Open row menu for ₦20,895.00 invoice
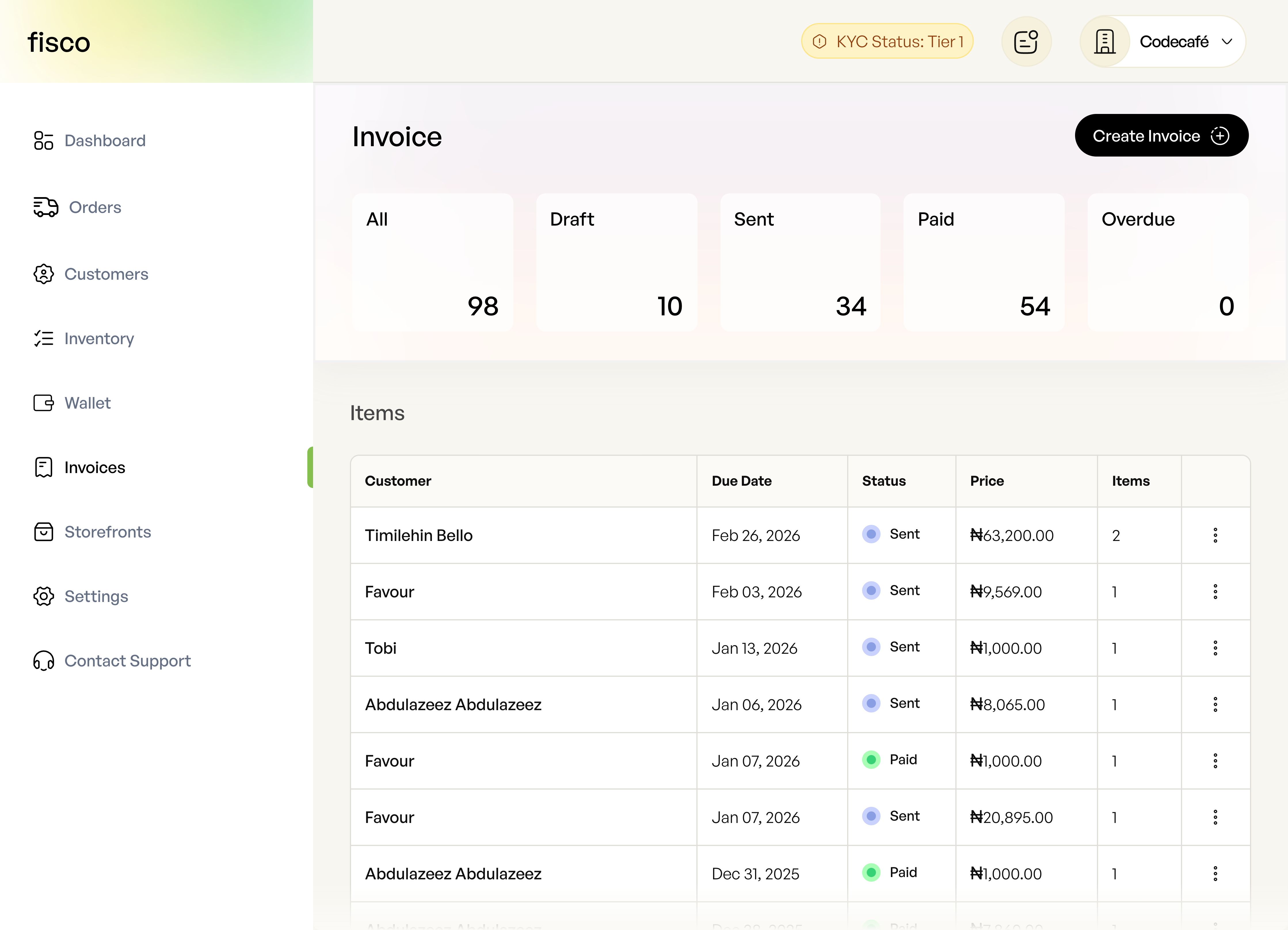This screenshot has width=1288, height=930. pyautogui.click(x=1215, y=817)
